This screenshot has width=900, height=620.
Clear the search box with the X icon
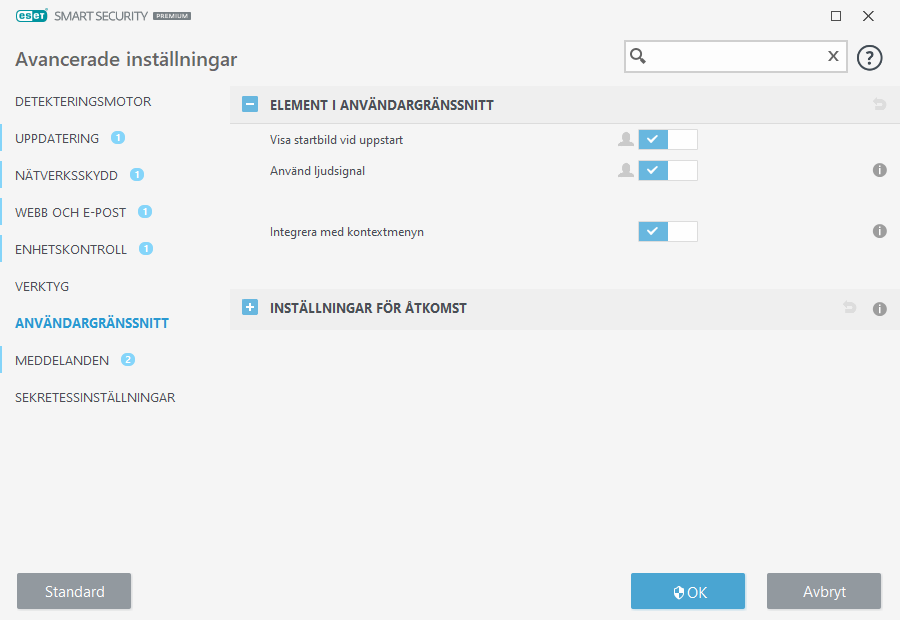[833, 57]
